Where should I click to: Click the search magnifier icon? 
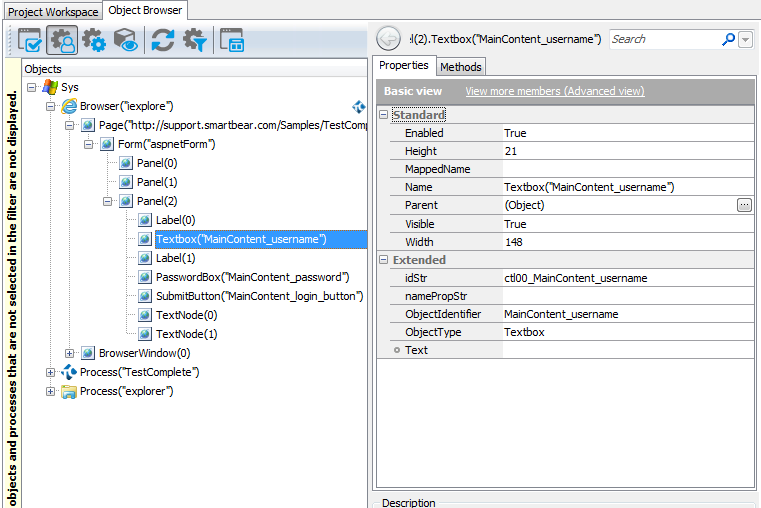pos(728,39)
